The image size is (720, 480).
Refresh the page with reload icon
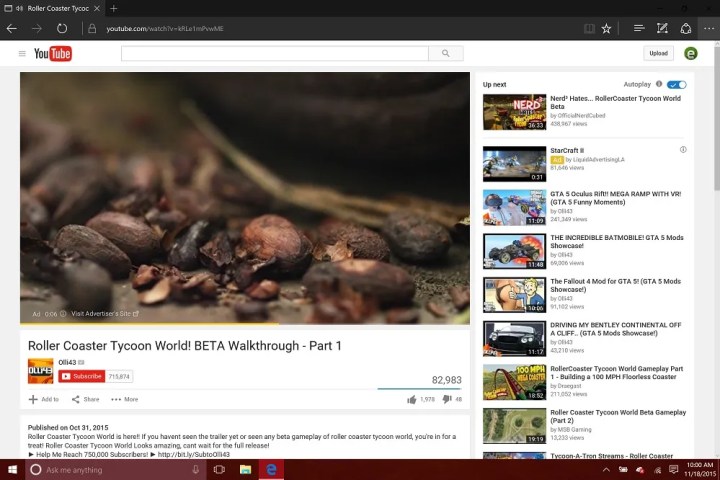(x=62, y=28)
